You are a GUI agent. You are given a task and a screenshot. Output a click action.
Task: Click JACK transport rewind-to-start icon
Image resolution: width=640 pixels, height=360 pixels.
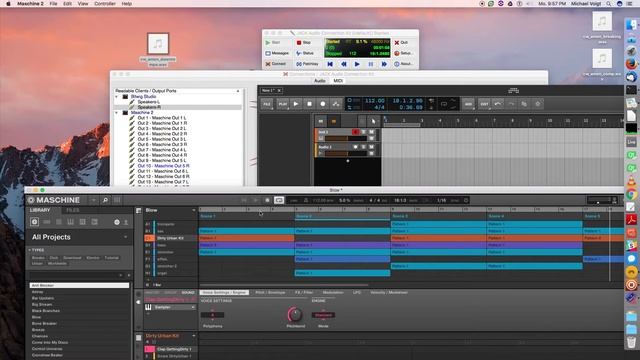click(x=330, y=64)
